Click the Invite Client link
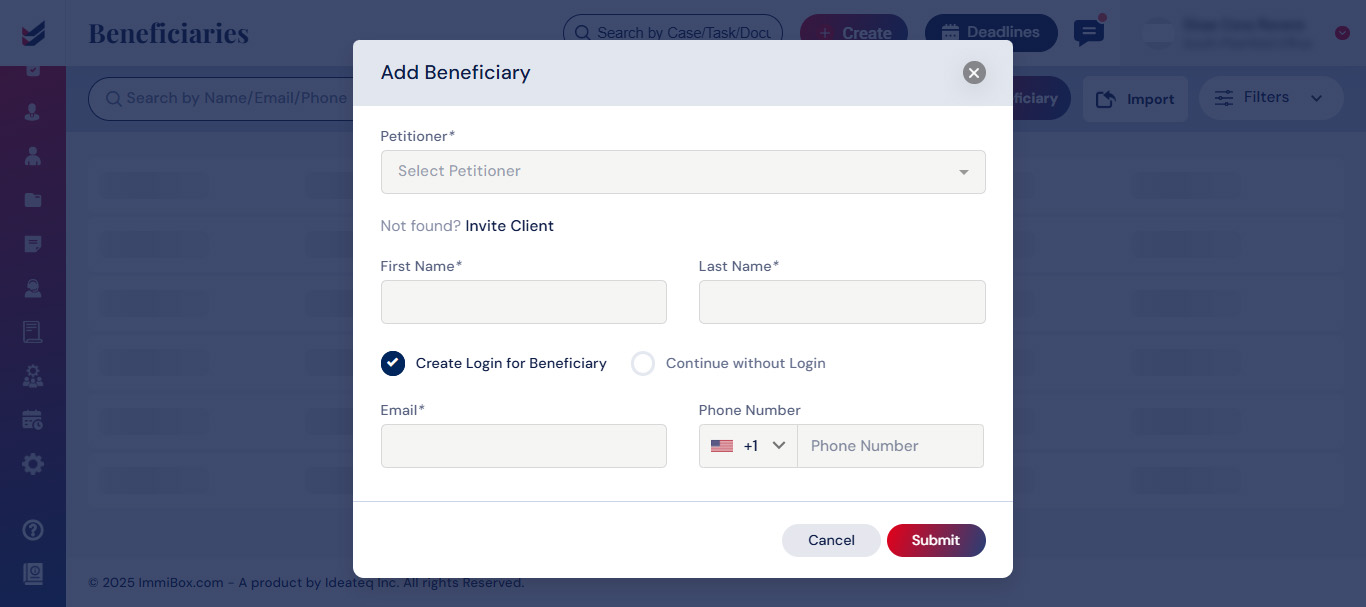 click(x=509, y=226)
